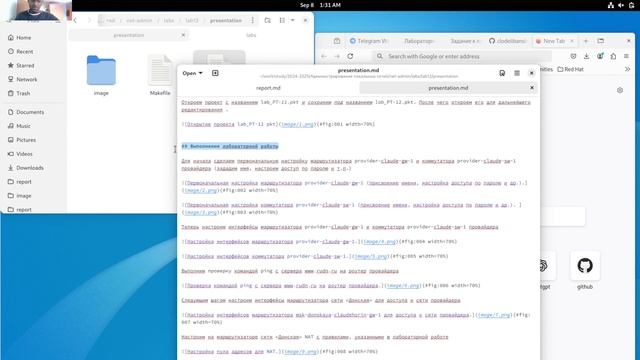Switch to the presentation.md editor tab

[x=448, y=88]
